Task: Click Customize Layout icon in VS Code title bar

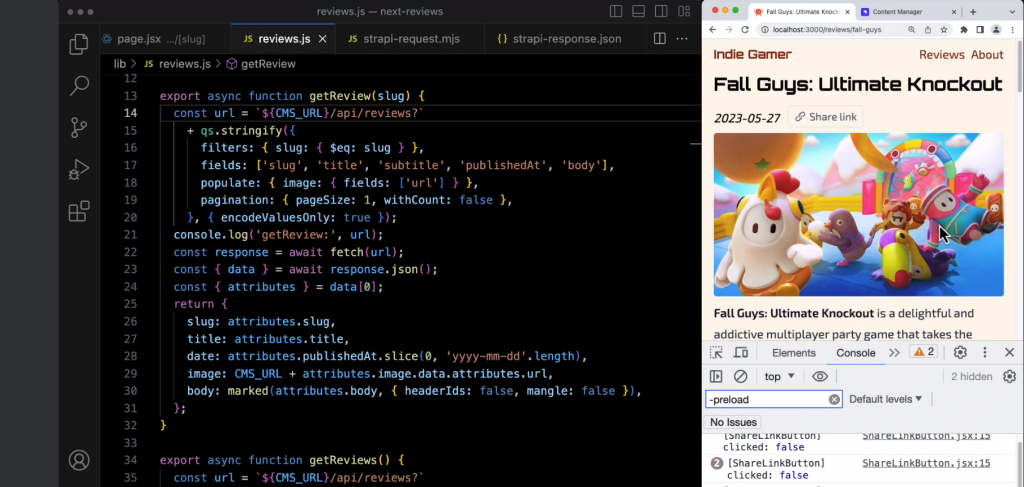Action: click(684, 11)
